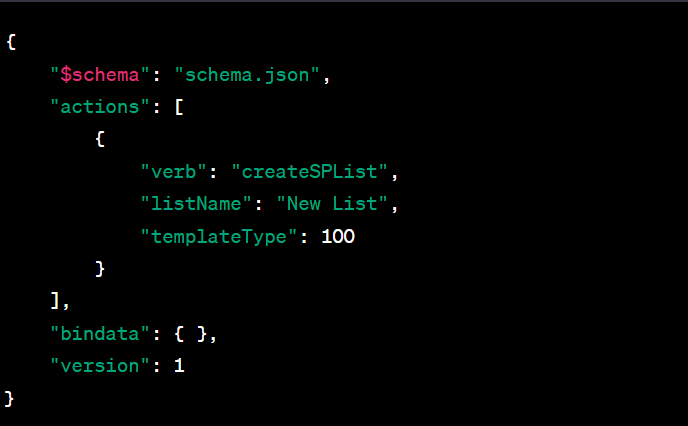This screenshot has width=688, height=426.
Task: Click the "actions" key text
Action: [100, 107]
